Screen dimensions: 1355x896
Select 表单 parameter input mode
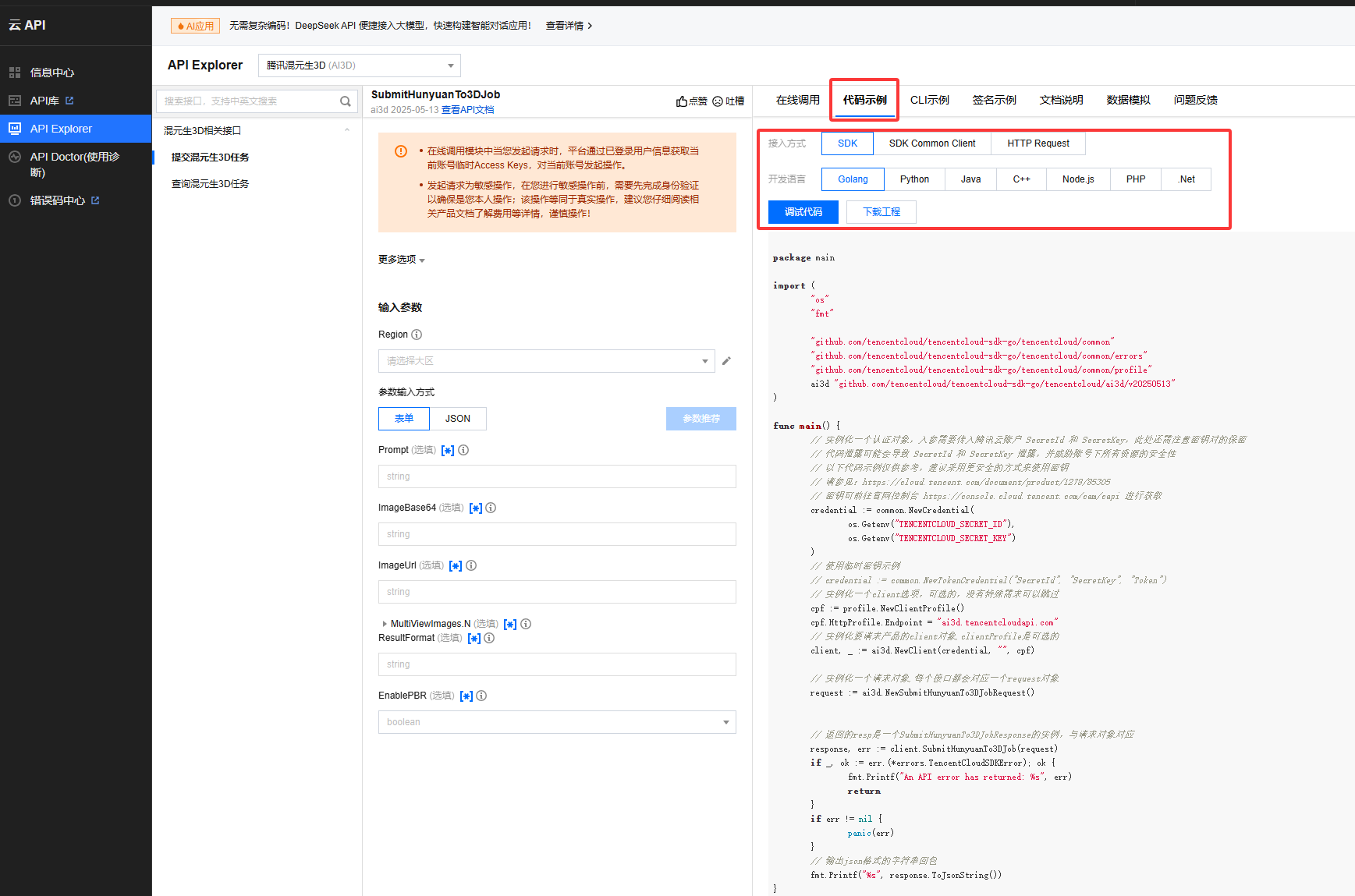(x=404, y=419)
